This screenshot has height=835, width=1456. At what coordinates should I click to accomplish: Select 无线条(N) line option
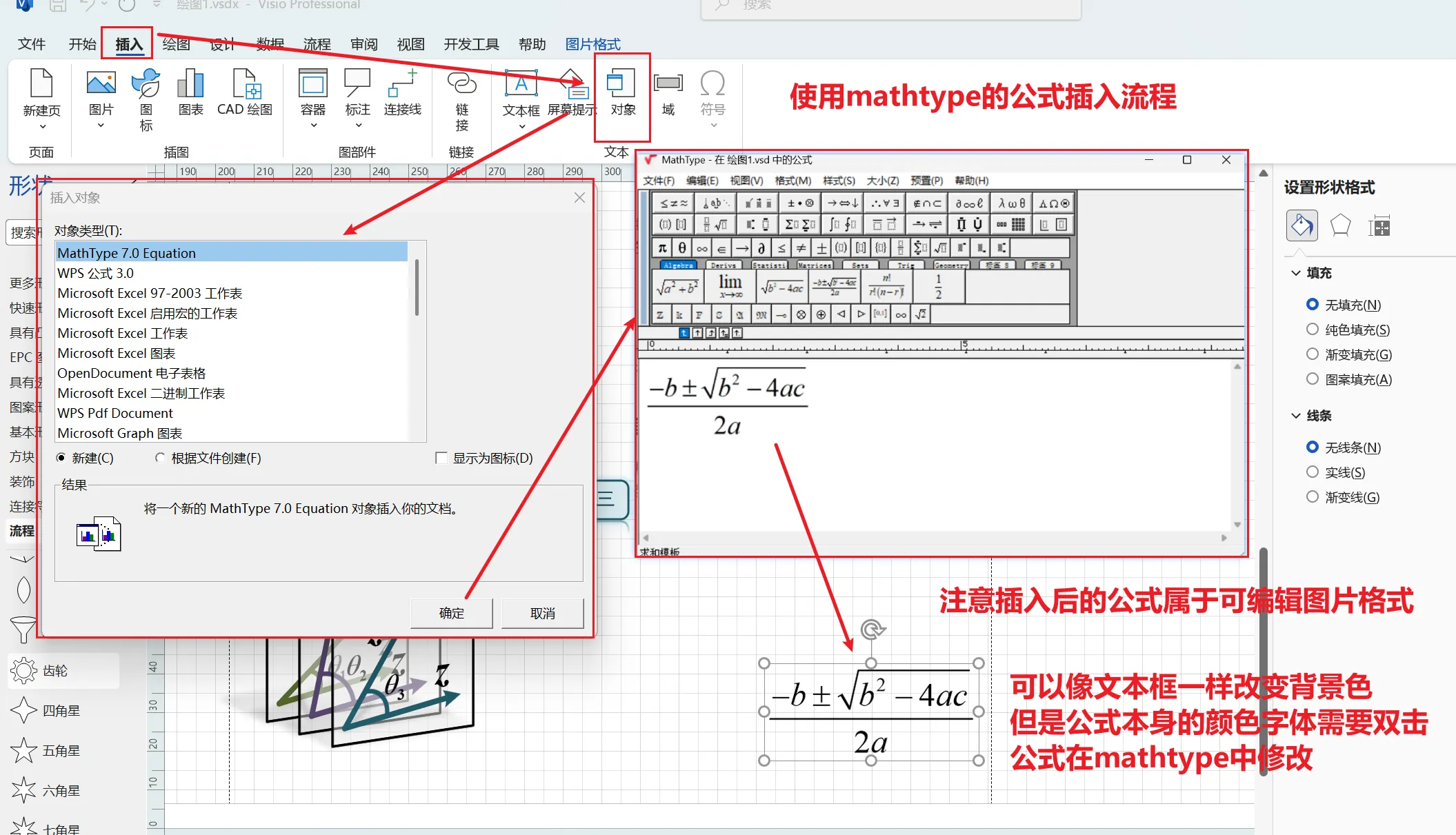[x=1313, y=447]
